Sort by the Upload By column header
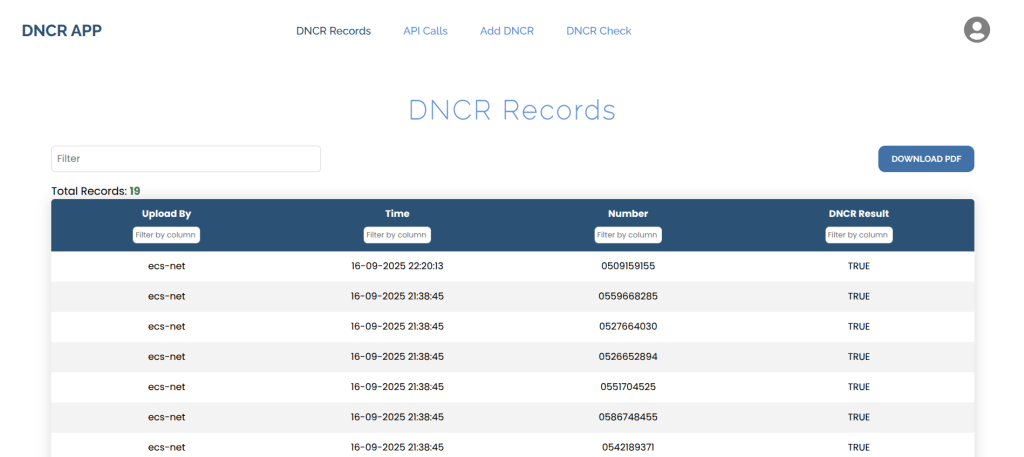Image resolution: width=1024 pixels, height=457 pixels. coord(166,213)
